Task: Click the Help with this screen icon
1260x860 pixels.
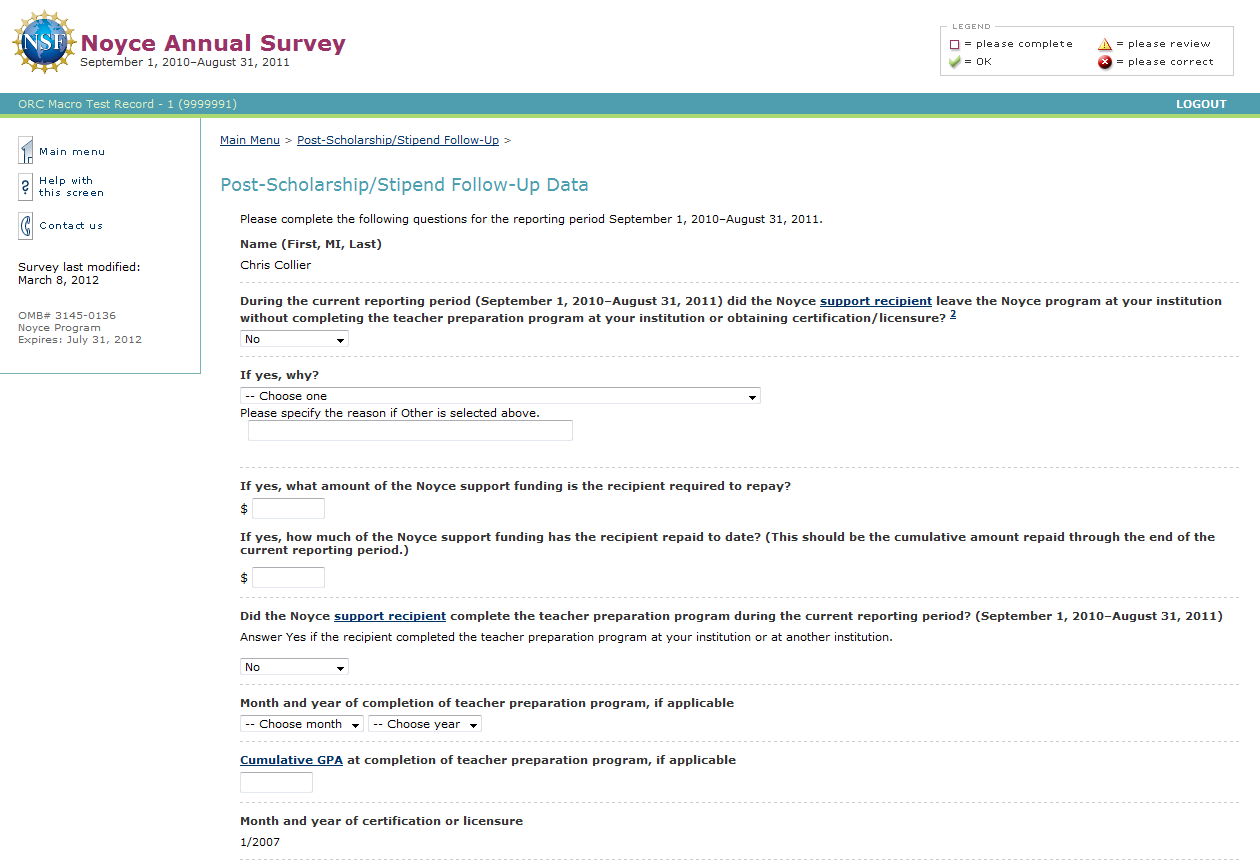Action: pyautogui.click(x=26, y=187)
